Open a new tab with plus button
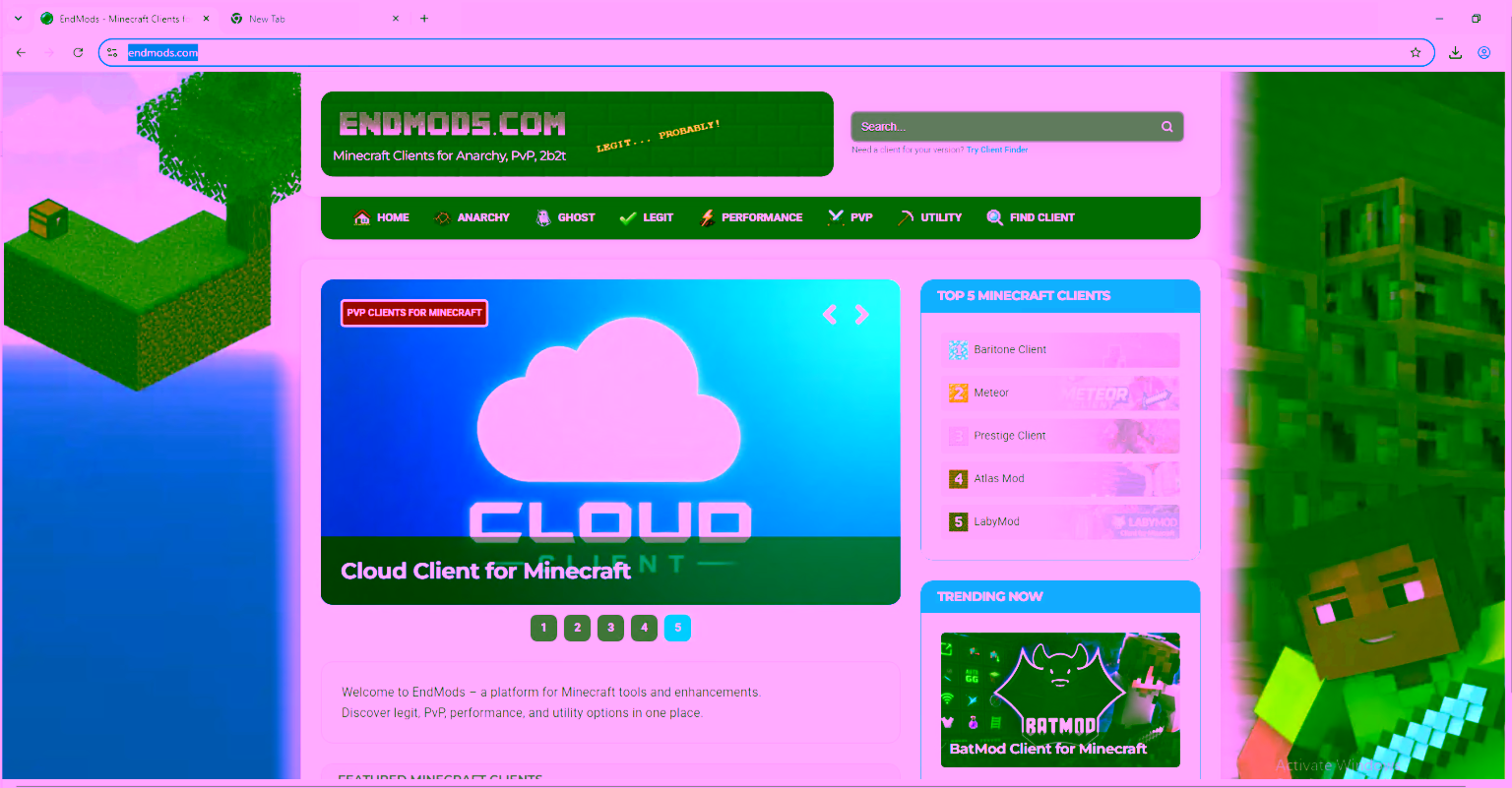Image resolution: width=1512 pixels, height=788 pixels. click(424, 19)
